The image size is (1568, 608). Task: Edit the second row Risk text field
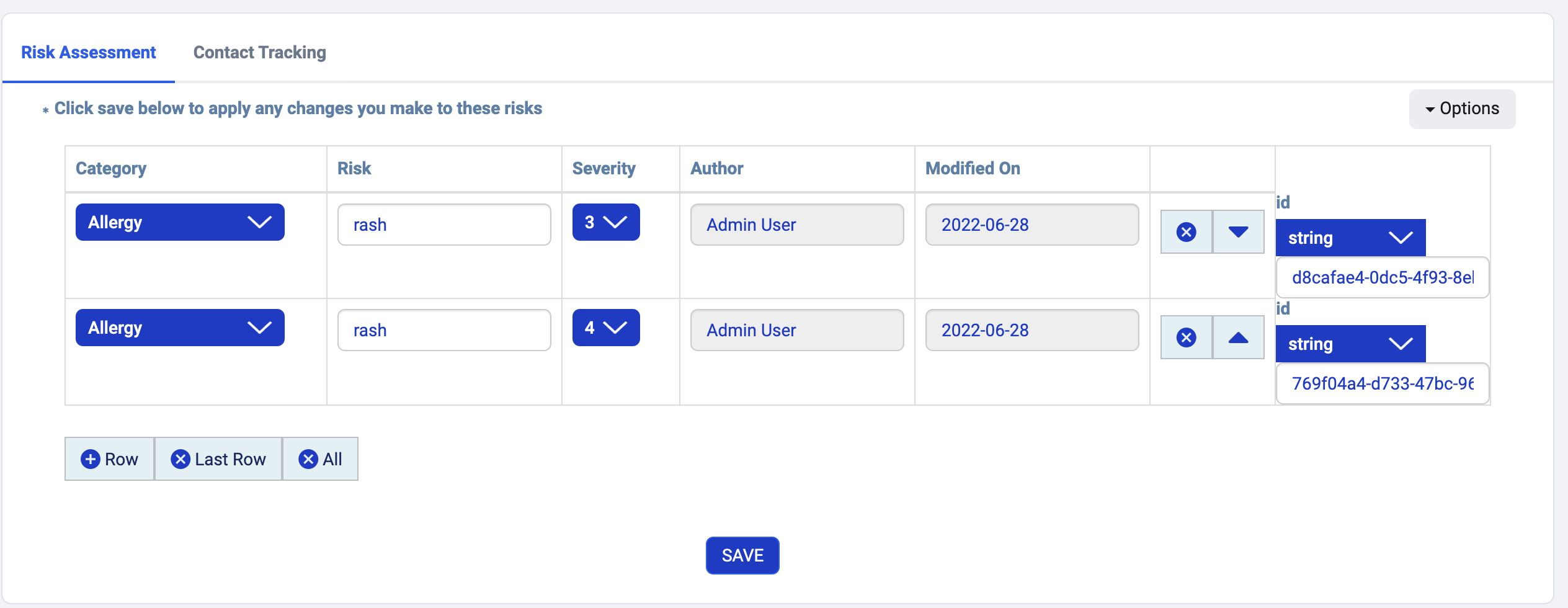tap(444, 330)
